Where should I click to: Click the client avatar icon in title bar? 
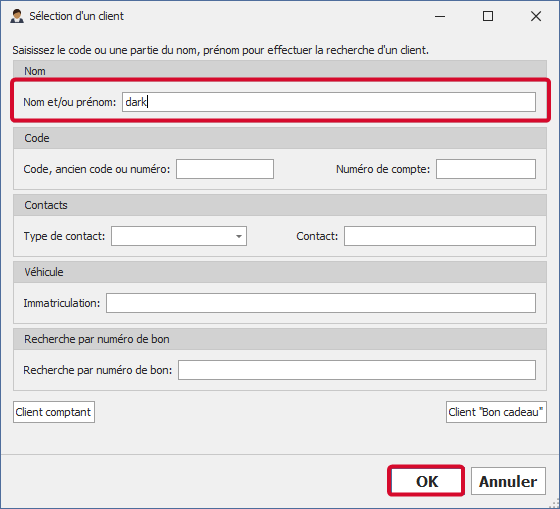pos(17,16)
